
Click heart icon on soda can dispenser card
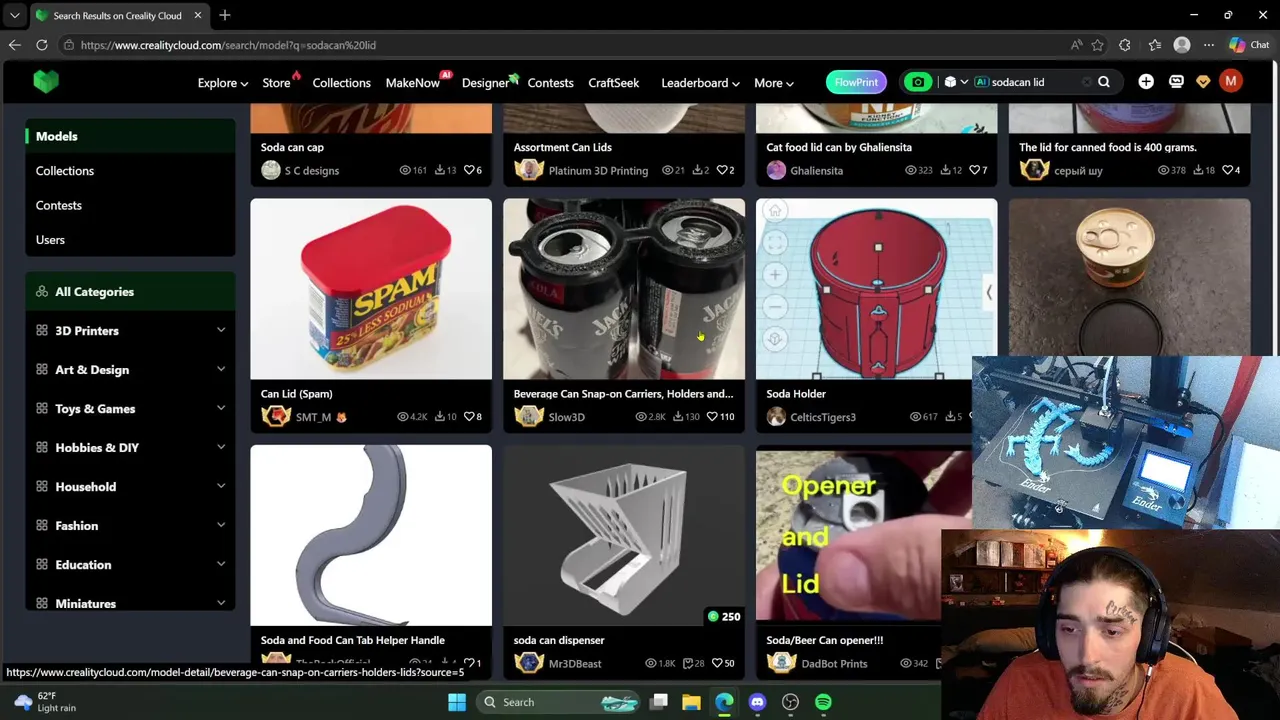pyautogui.click(x=716, y=663)
